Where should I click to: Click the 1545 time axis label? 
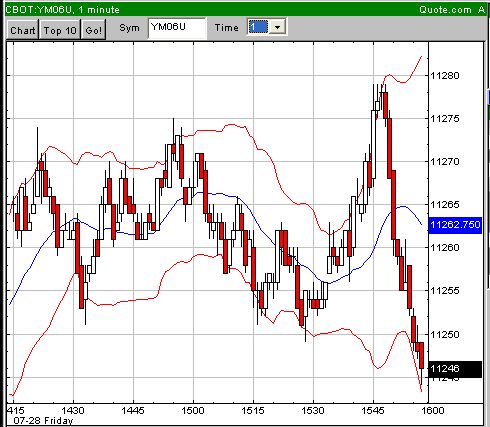pos(373,410)
